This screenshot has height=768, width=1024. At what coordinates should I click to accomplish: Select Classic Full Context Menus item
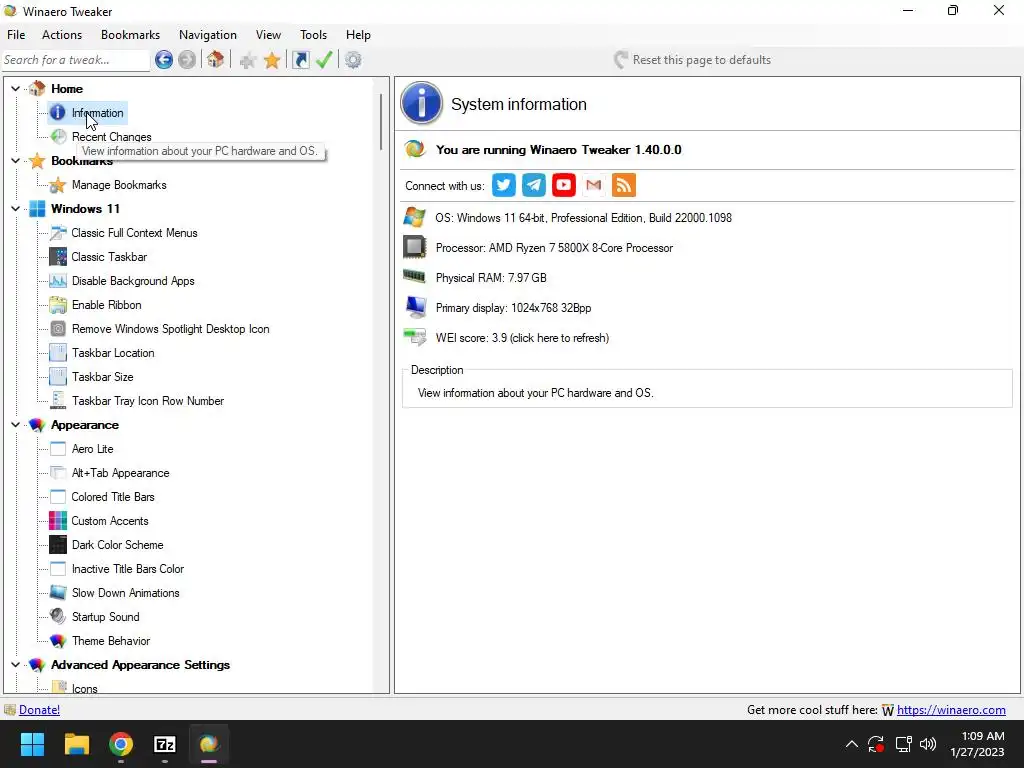coord(135,233)
